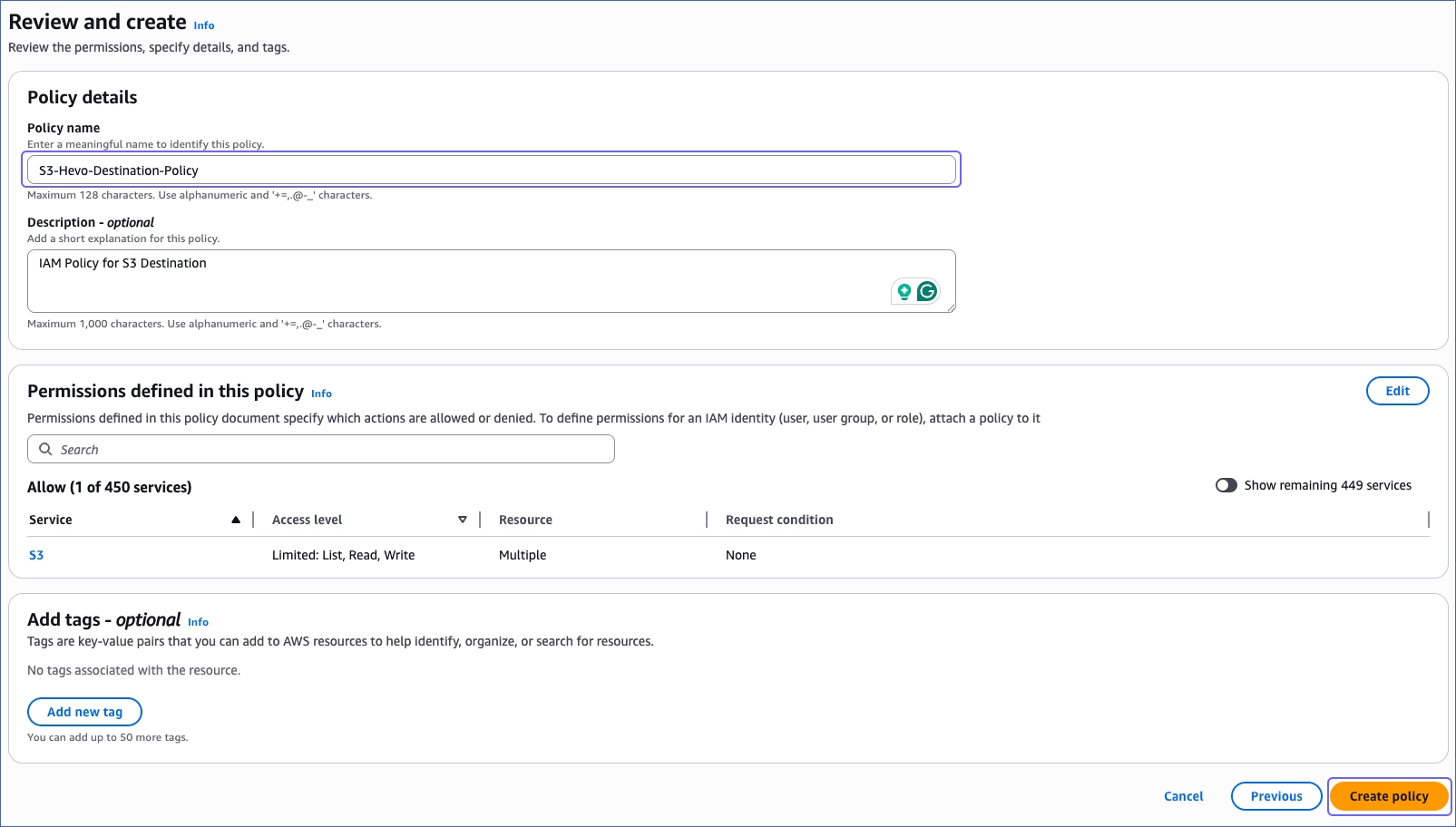
Task: Open Info beside Permissions defined in this policy
Action: point(321,393)
